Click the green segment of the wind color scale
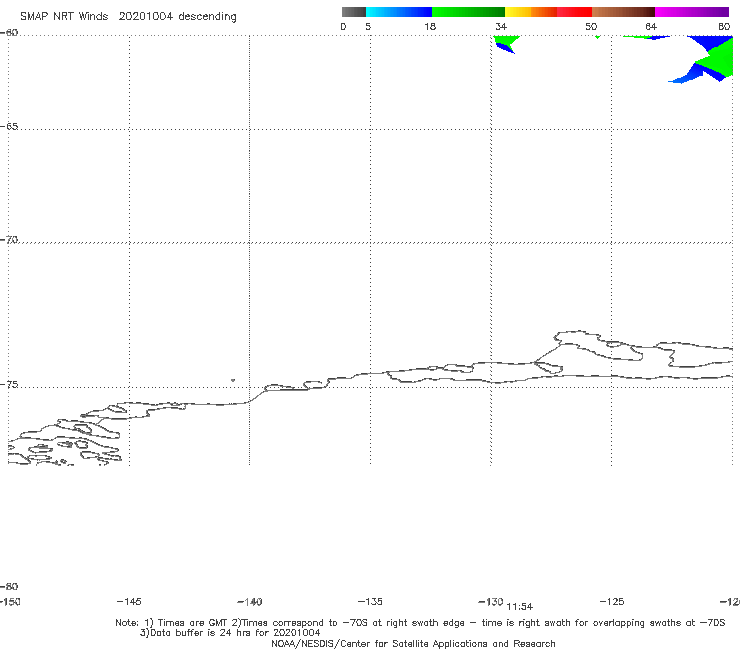Image resolution: width=740 pixels, height=650 pixels. (468, 12)
